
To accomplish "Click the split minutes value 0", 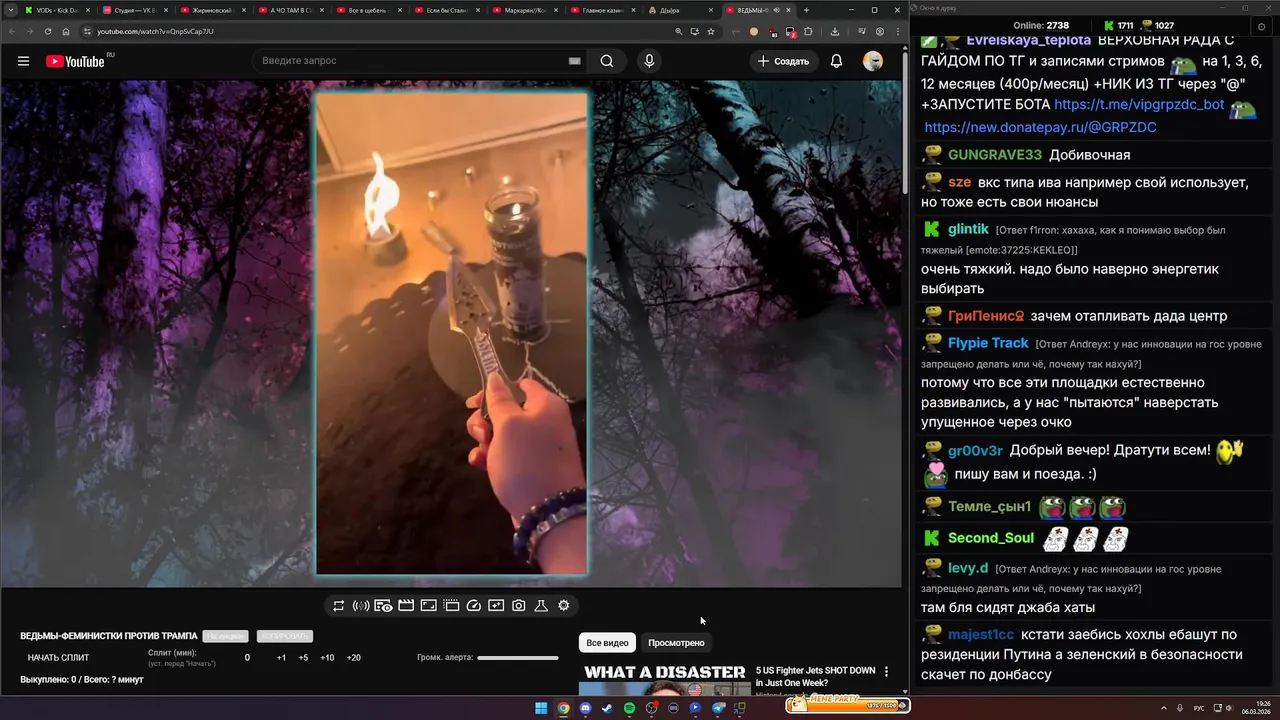I will tap(247, 658).
